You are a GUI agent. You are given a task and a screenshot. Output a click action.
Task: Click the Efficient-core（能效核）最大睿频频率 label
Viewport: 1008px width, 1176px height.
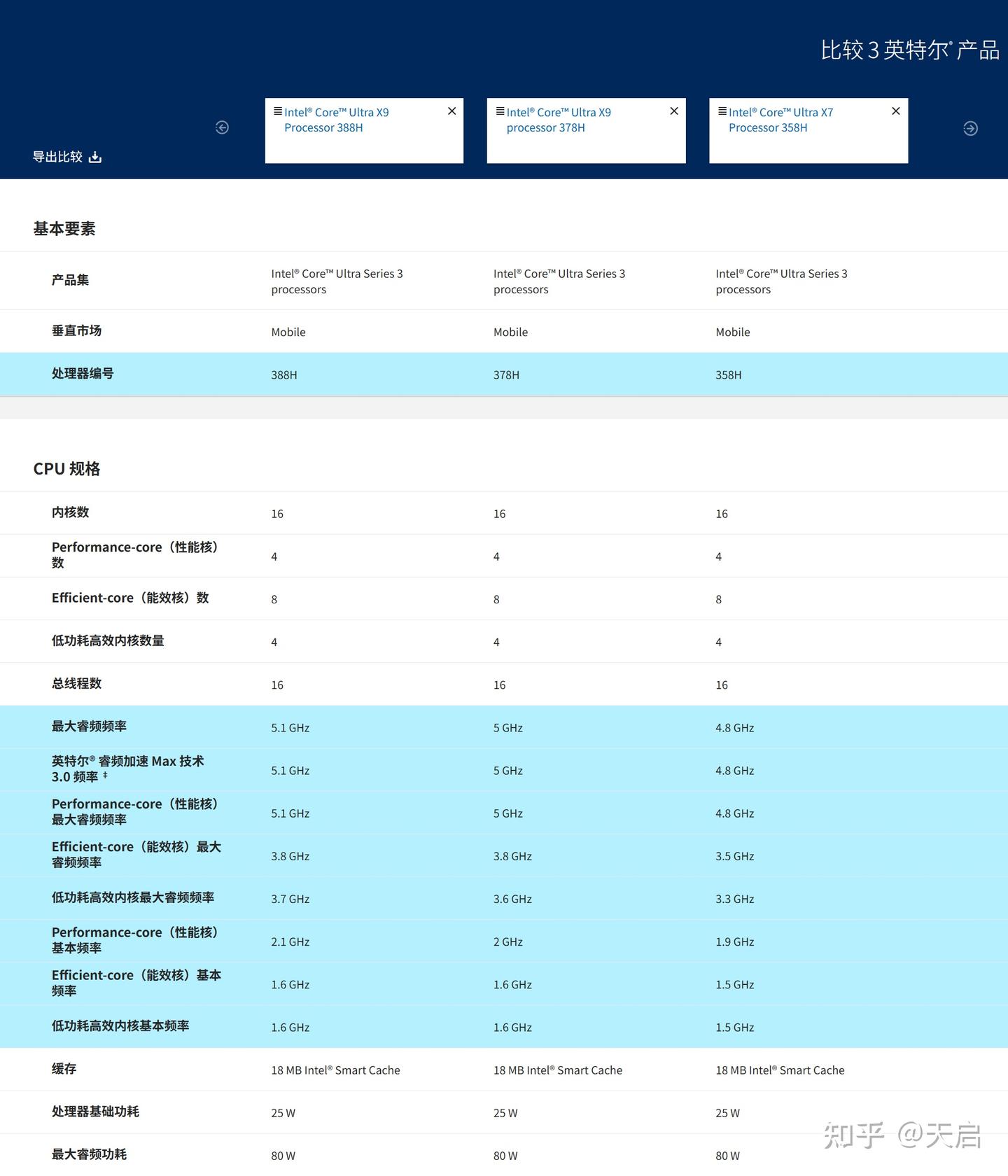136,854
